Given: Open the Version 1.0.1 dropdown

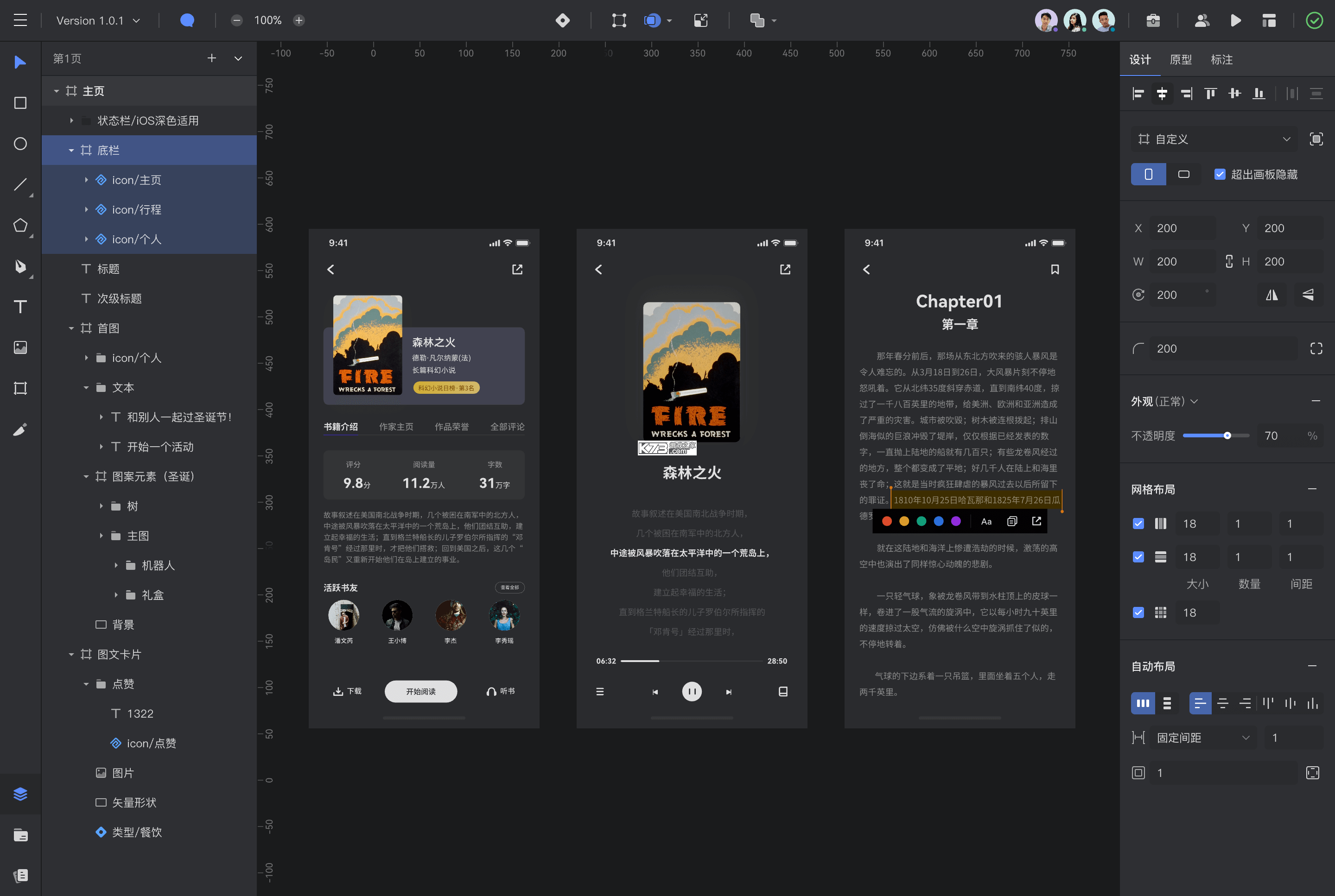Looking at the screenshot, I should click(x=98, y=20).
